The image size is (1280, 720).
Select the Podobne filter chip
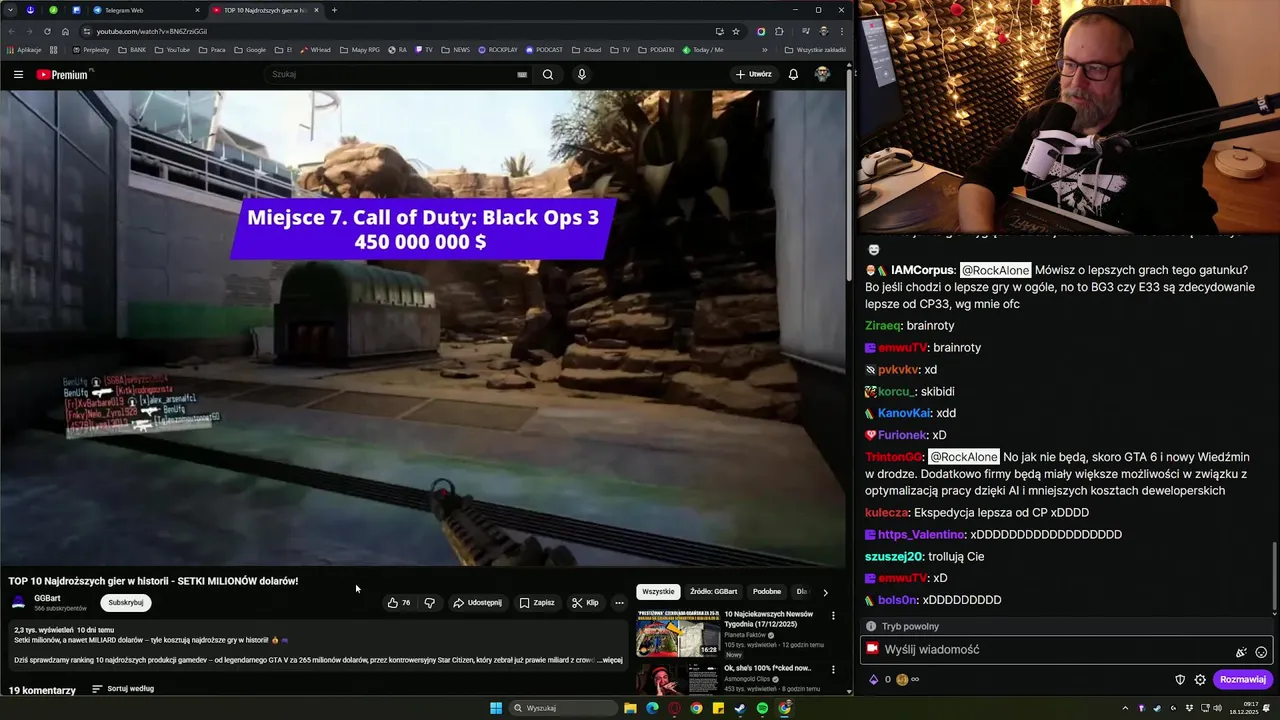[x=767, y=592]
